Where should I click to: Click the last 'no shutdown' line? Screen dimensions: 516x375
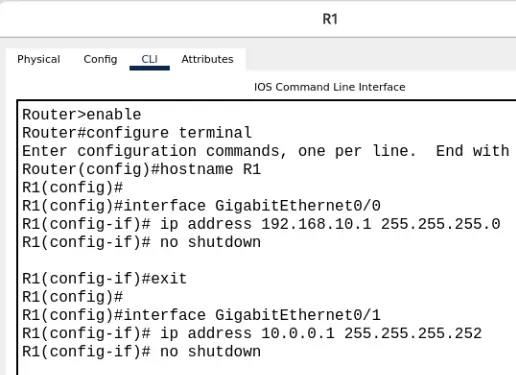point(141,352)
